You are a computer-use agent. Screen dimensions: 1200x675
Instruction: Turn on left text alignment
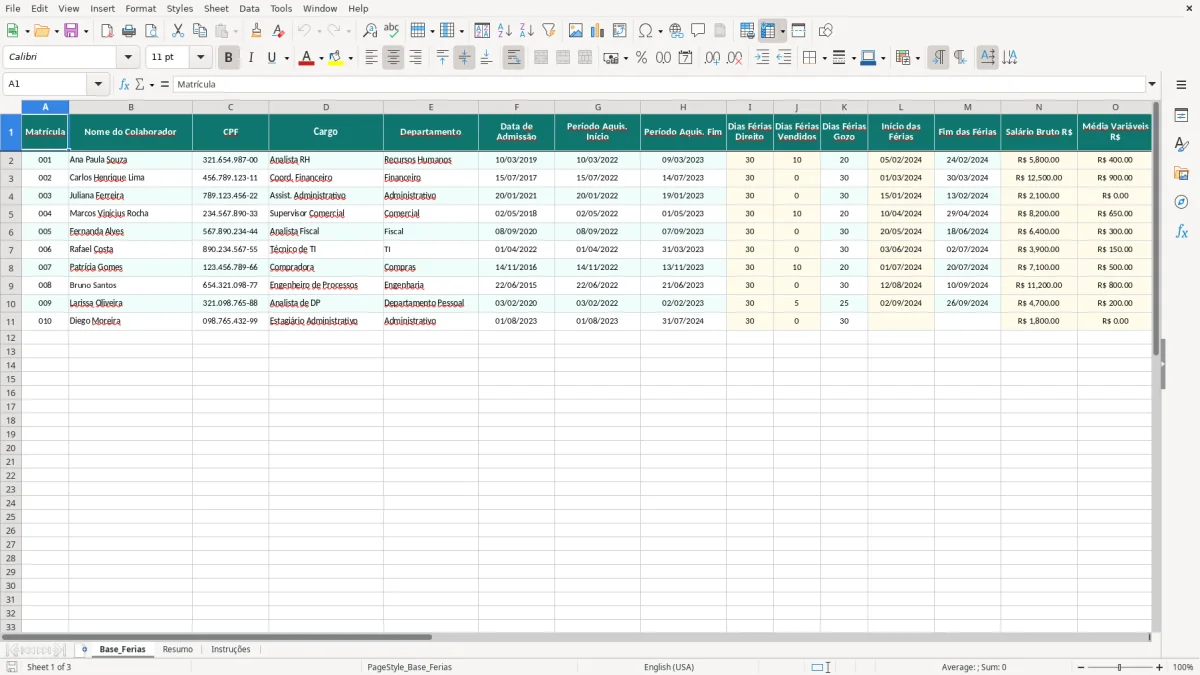pyautogui.click(x=371, y=58)
